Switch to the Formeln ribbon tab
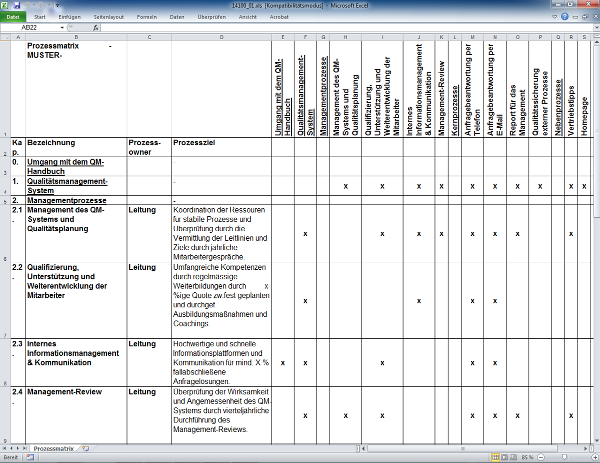The image size is (600, 463). (x=146, y=17)
